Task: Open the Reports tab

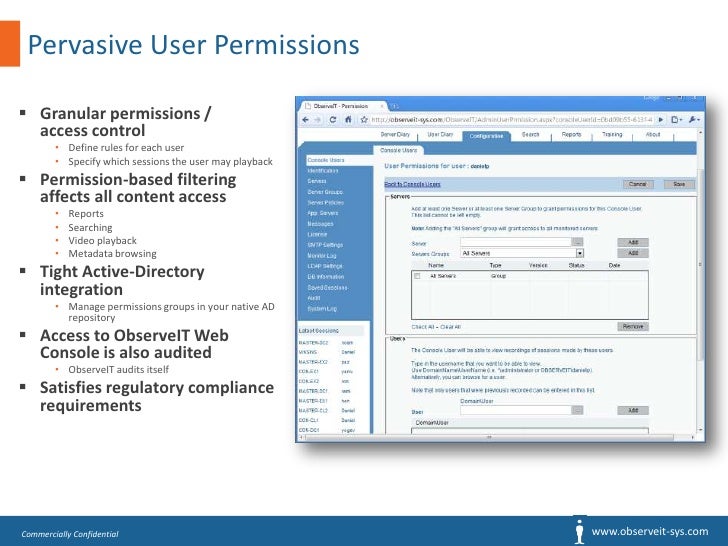Action: coord(571,135)
